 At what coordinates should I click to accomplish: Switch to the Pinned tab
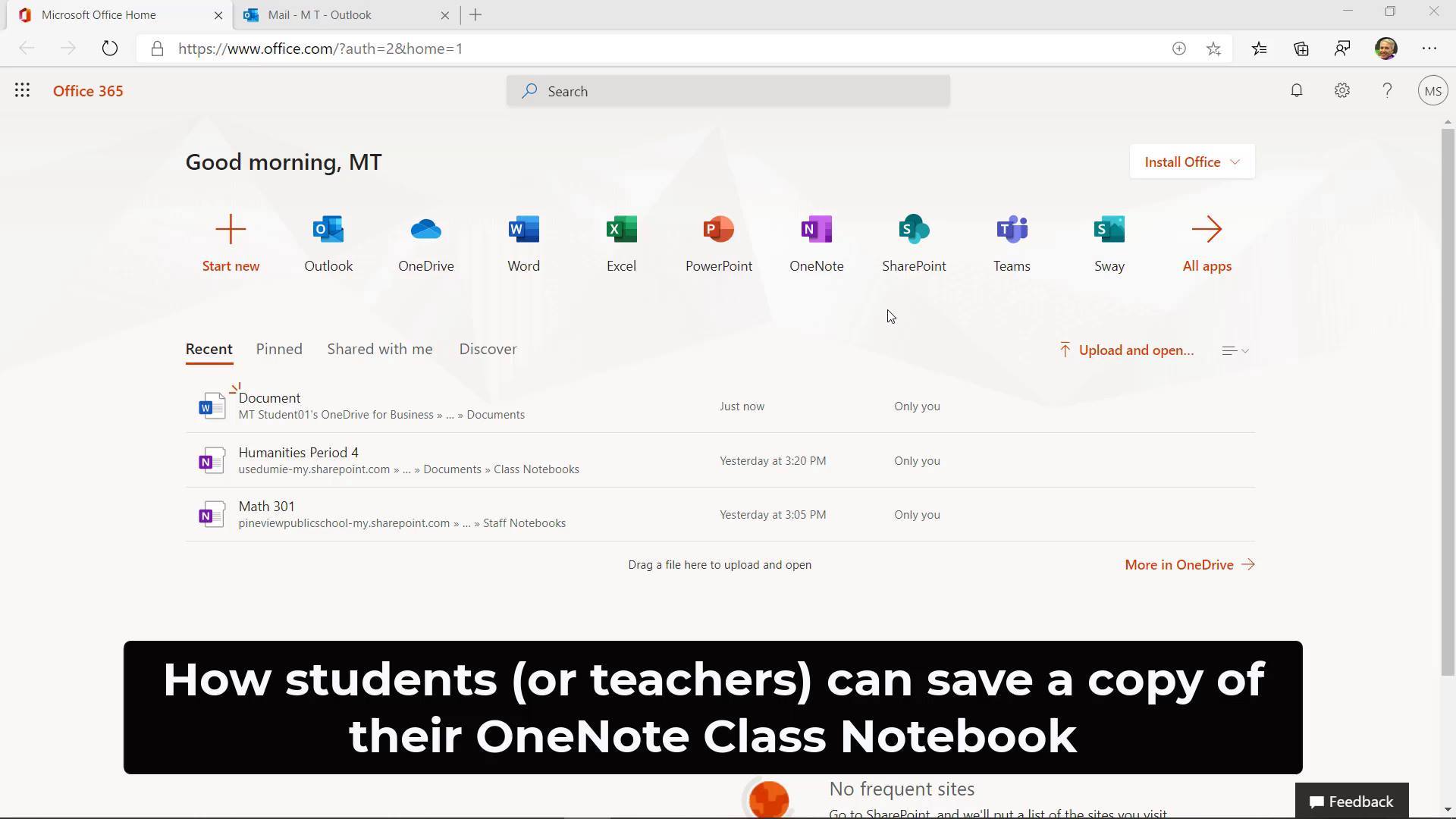pyautogui.click(x=279, y=349)
